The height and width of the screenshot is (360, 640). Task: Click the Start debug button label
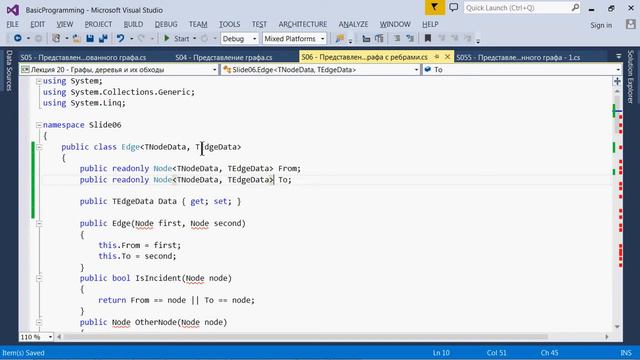(x=182, y=39)
